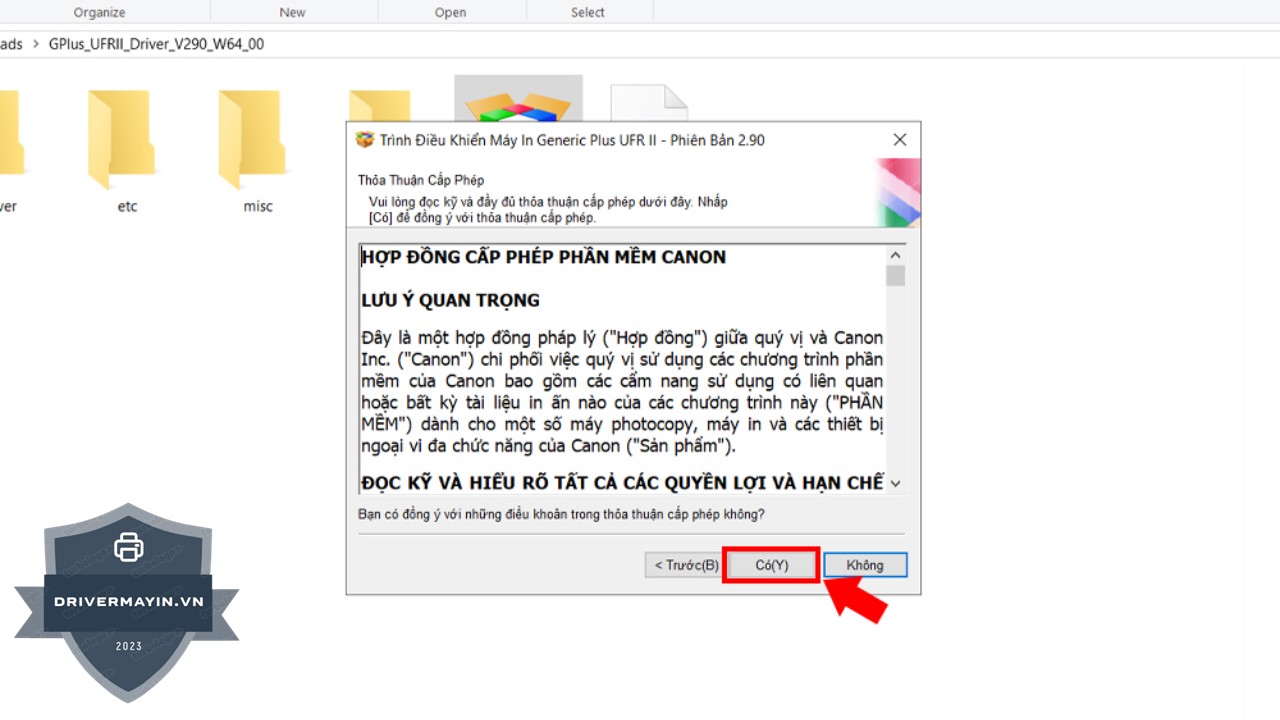Click Có(Y) to accept the license agreement
This screenshot has width=1280, height=720.
pyautogui.click(x=771, y=565)
